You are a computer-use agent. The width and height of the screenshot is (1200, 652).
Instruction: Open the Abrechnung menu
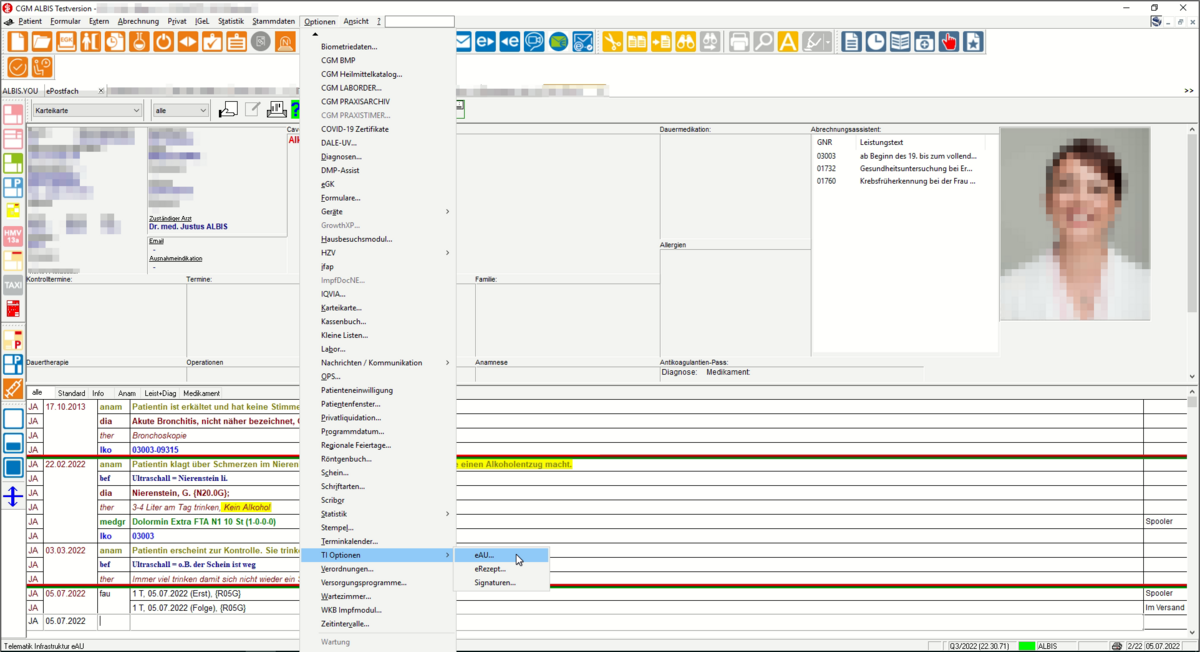(x=138, y=21)
